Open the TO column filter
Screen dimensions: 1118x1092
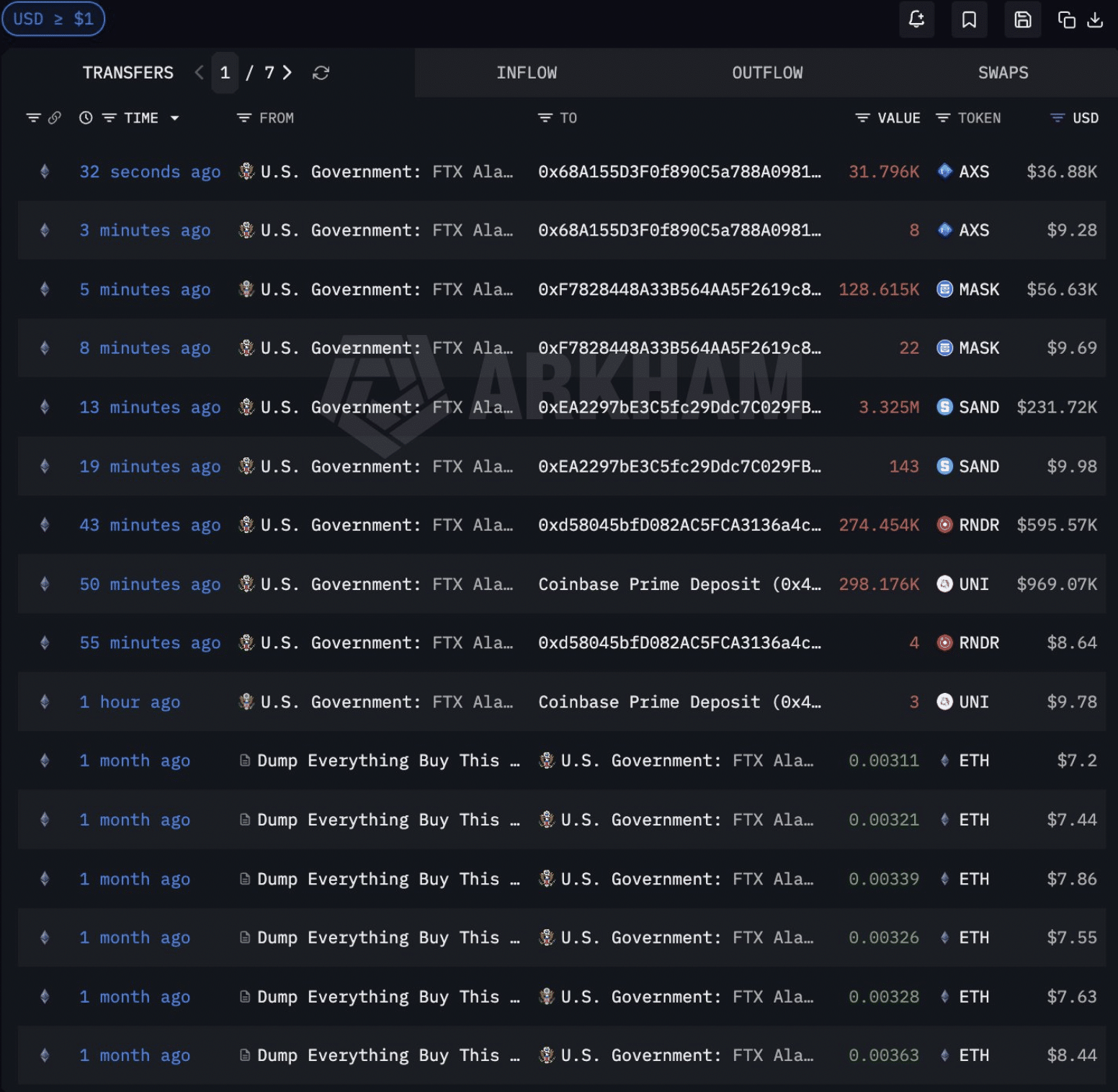click(545, 117)
